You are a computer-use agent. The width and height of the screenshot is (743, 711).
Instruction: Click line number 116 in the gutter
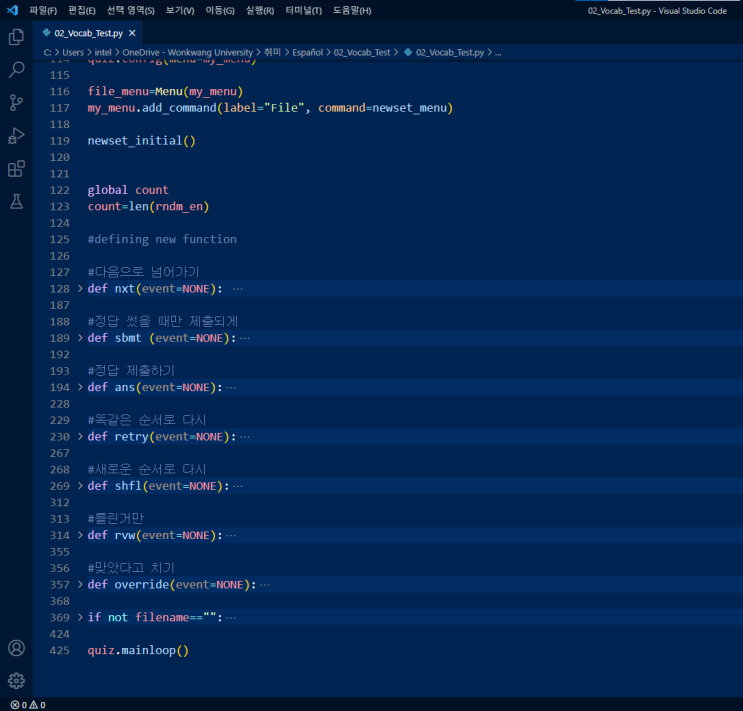(60, 91)
